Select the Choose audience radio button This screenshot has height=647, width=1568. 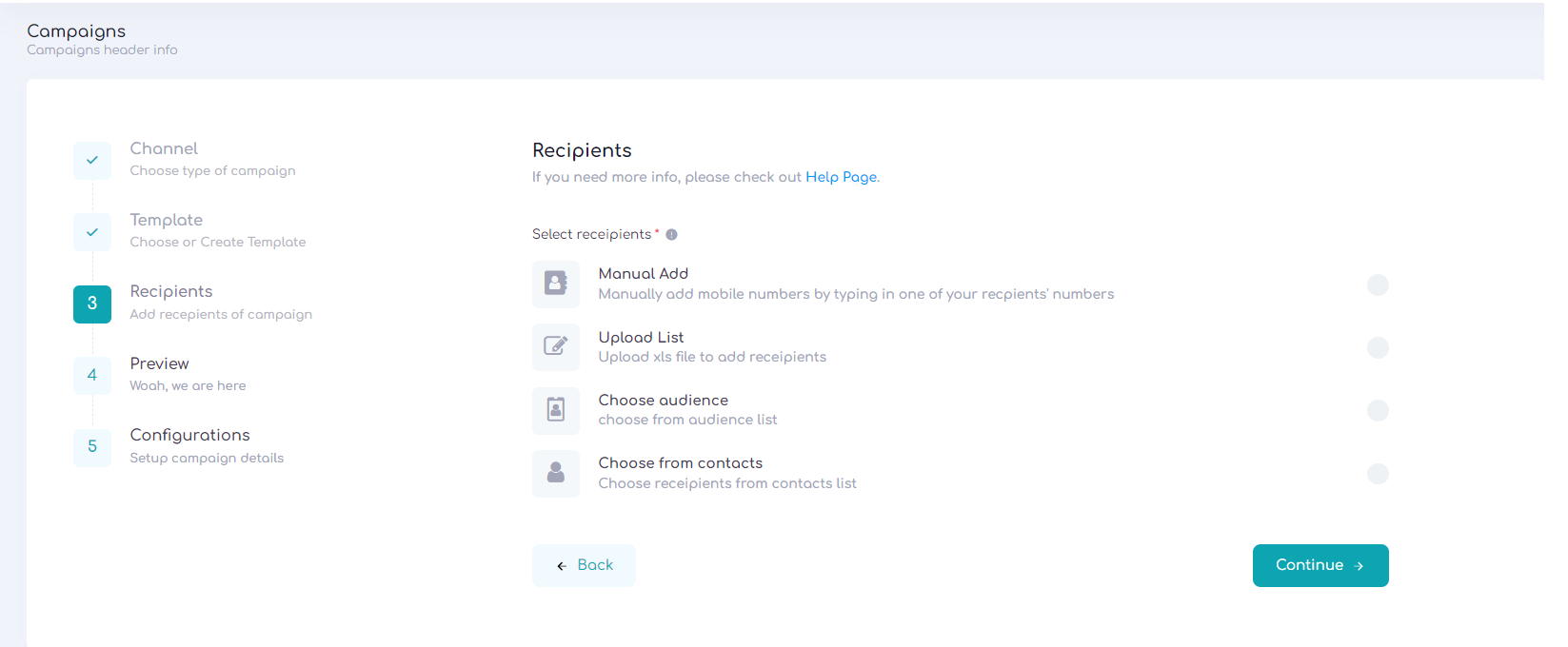1377,410
